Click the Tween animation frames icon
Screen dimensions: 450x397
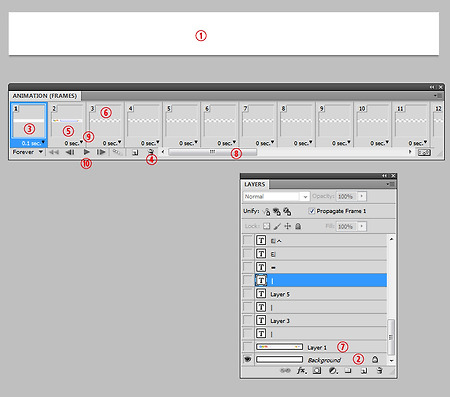116,152
